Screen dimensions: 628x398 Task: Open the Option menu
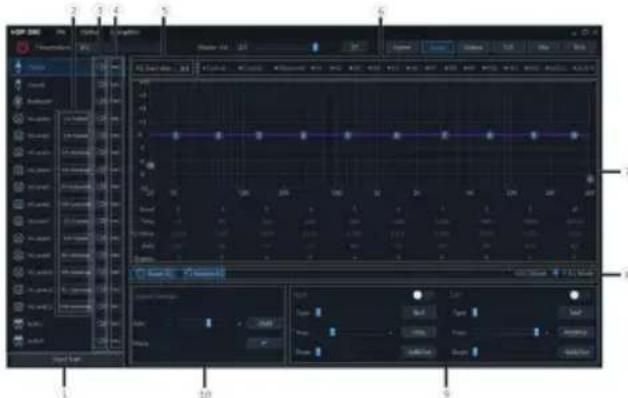click(x=90, y=32)
